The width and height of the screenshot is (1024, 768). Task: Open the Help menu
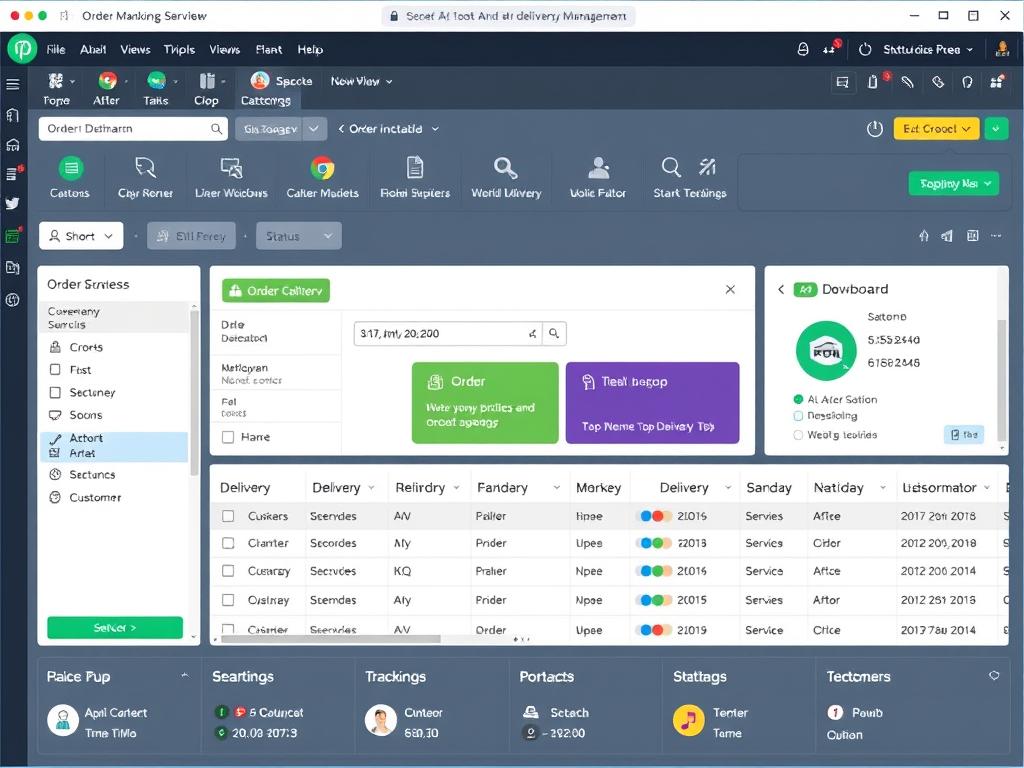click(310, 49)
